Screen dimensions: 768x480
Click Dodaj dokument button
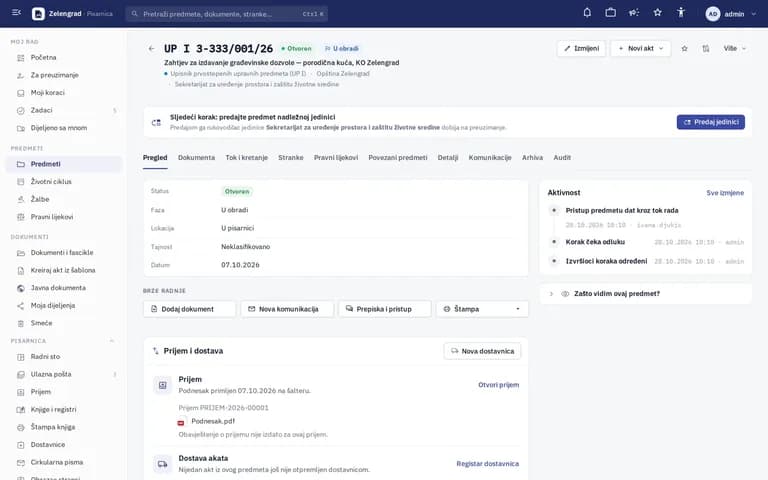click(190, 309)
